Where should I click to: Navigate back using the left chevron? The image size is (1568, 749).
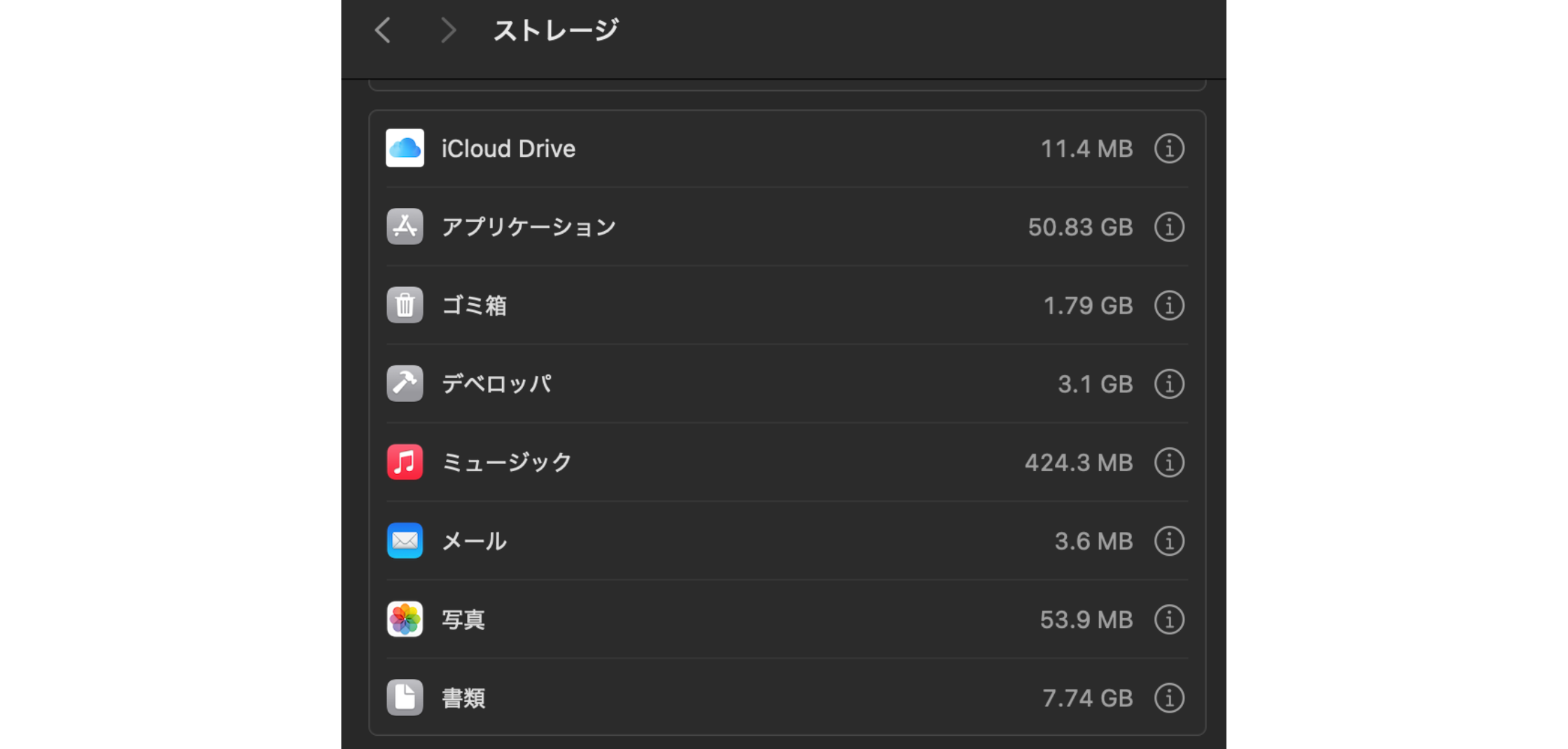pos(382,30)
